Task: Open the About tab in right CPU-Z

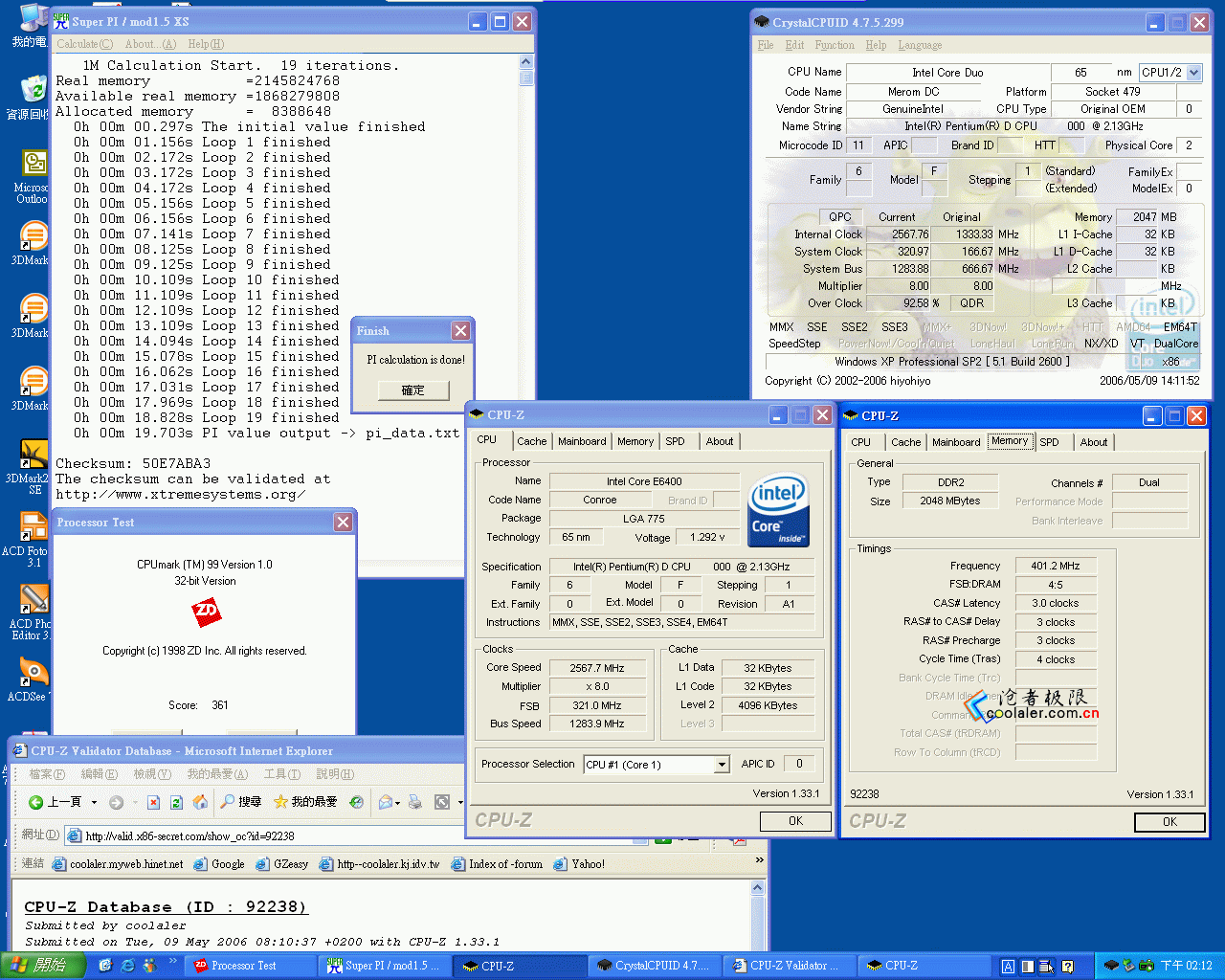Action: tap(1094, 442)
